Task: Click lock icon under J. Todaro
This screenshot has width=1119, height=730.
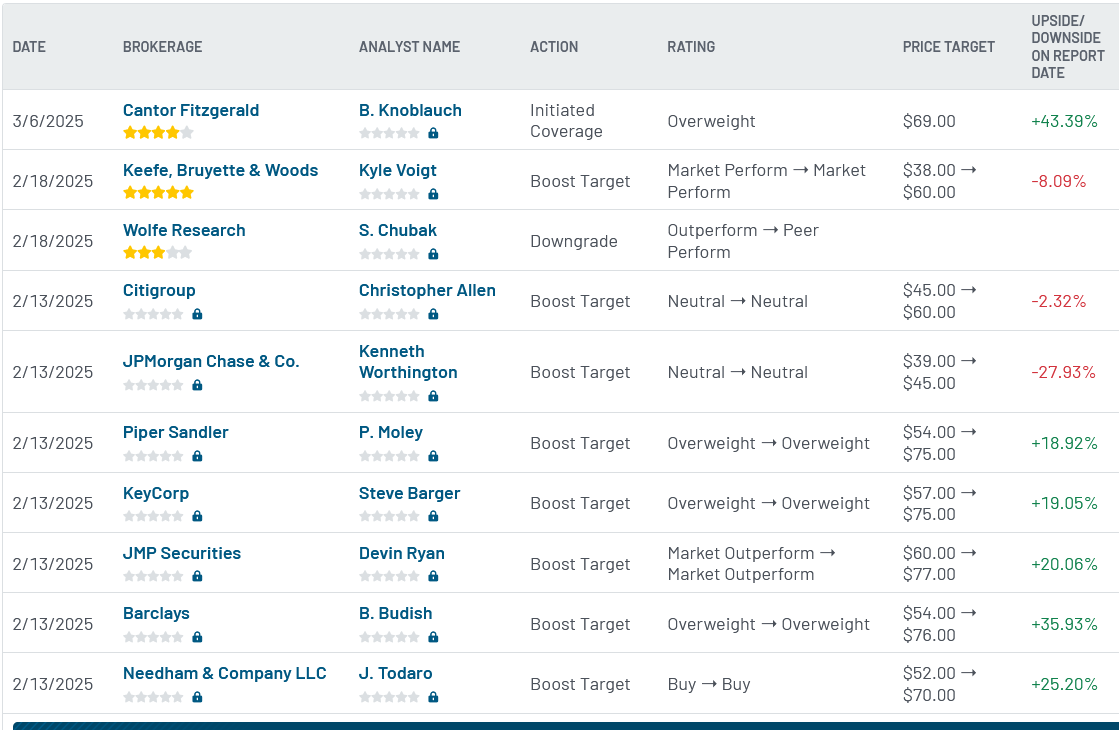Action: click(433, 696)
